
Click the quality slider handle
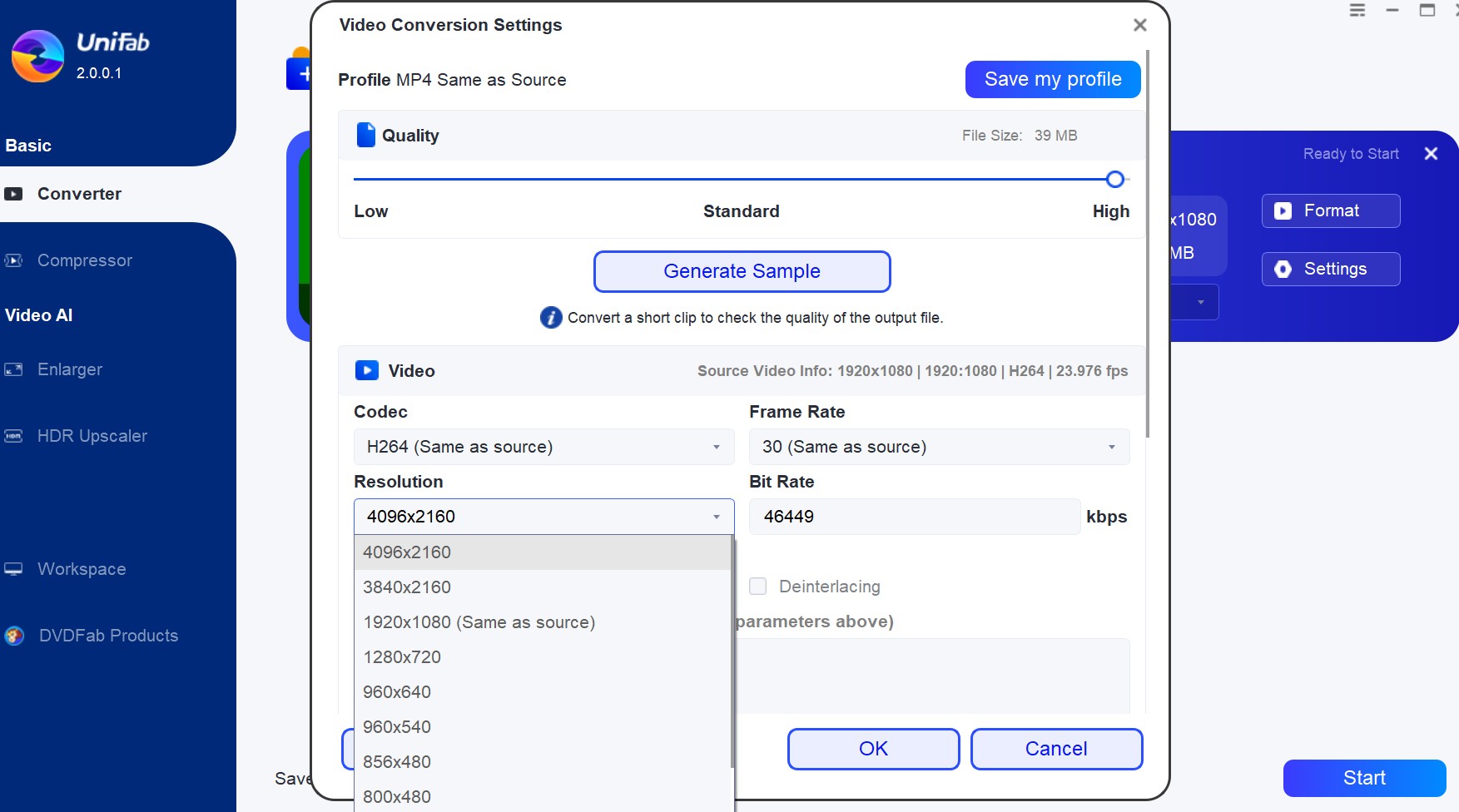tap(1115, 179)
